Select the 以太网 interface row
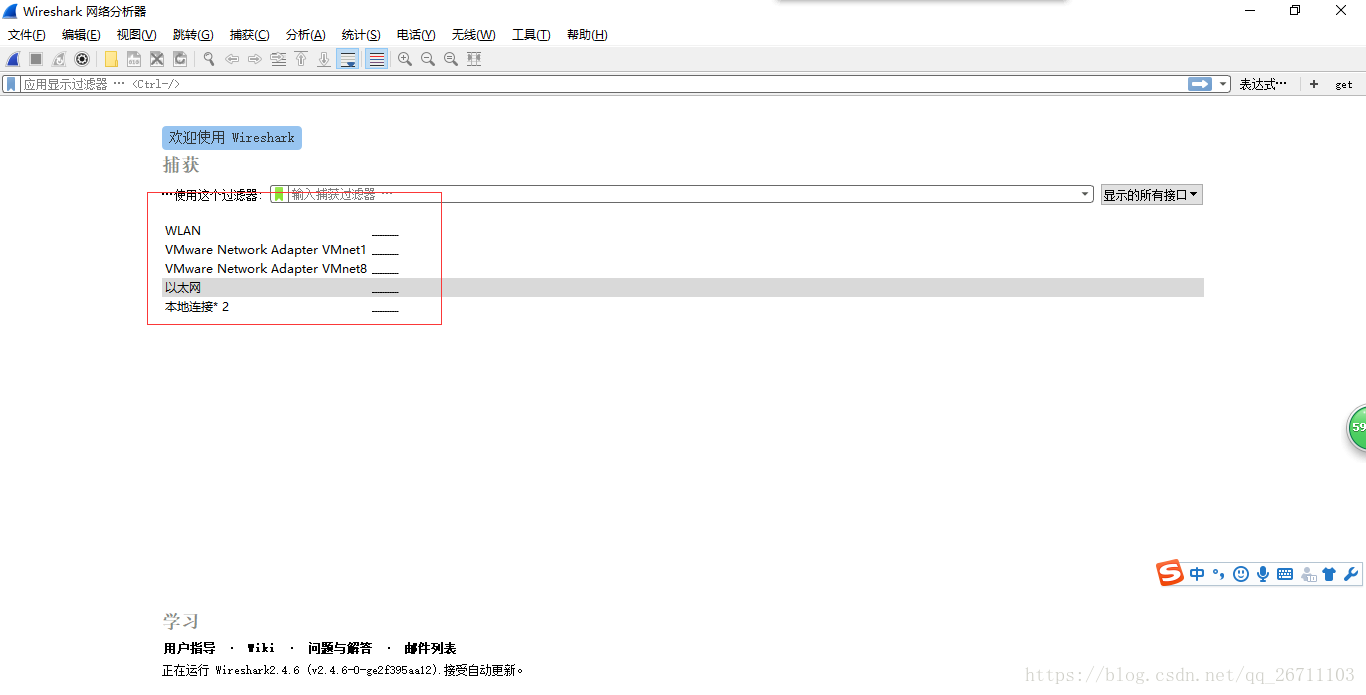Viewport: 1366px width, 695px height. [682, 288]
